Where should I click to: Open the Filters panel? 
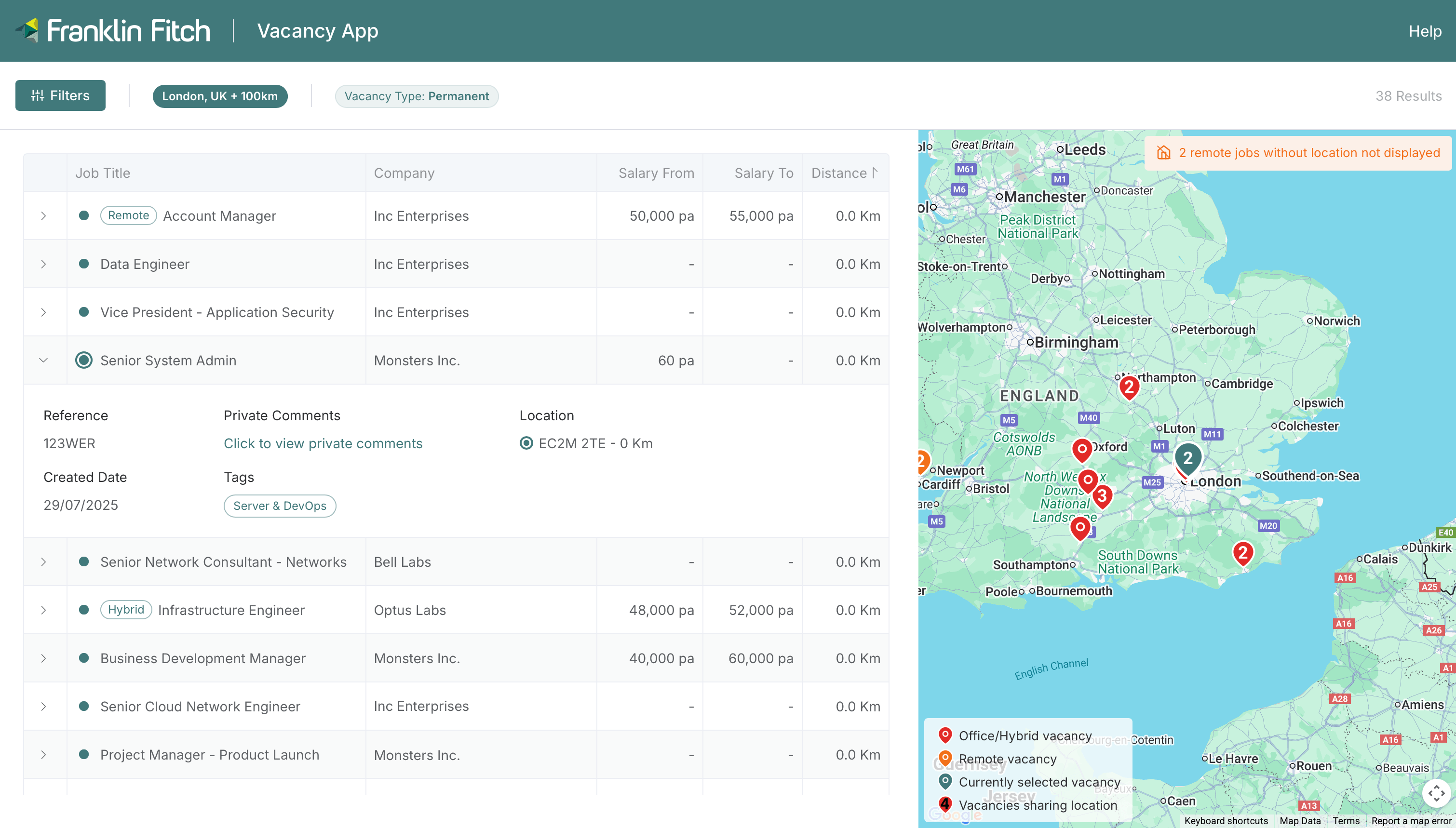[60, 95]
